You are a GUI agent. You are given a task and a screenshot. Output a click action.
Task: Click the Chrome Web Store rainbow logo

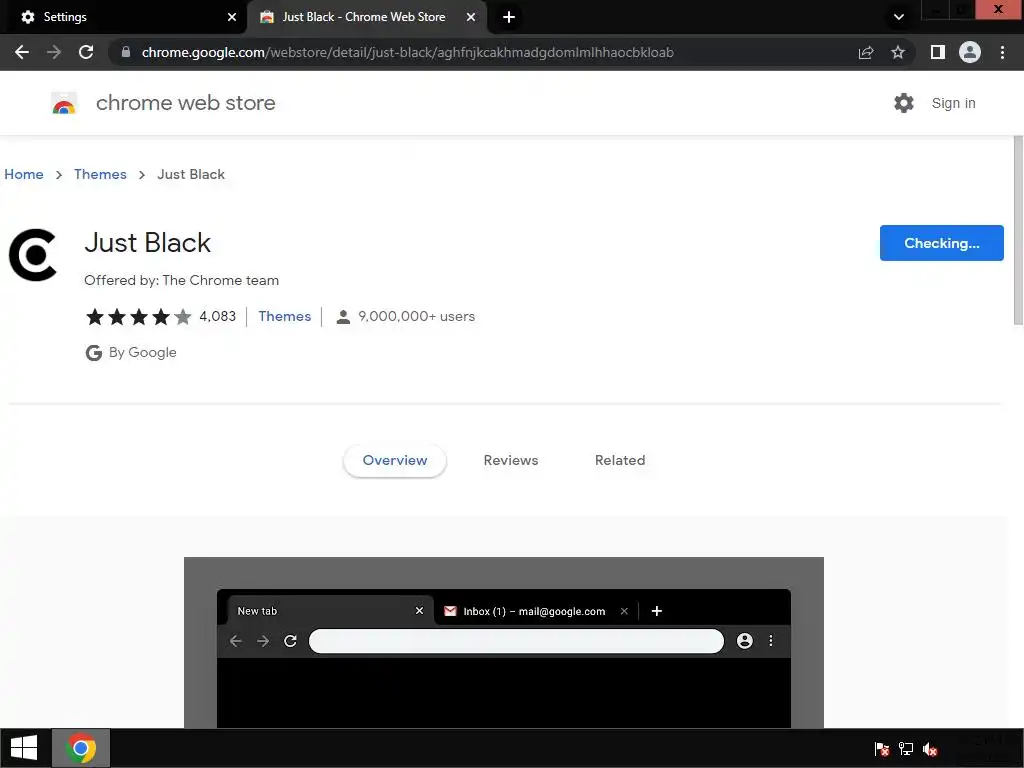[x=64, y=103]
